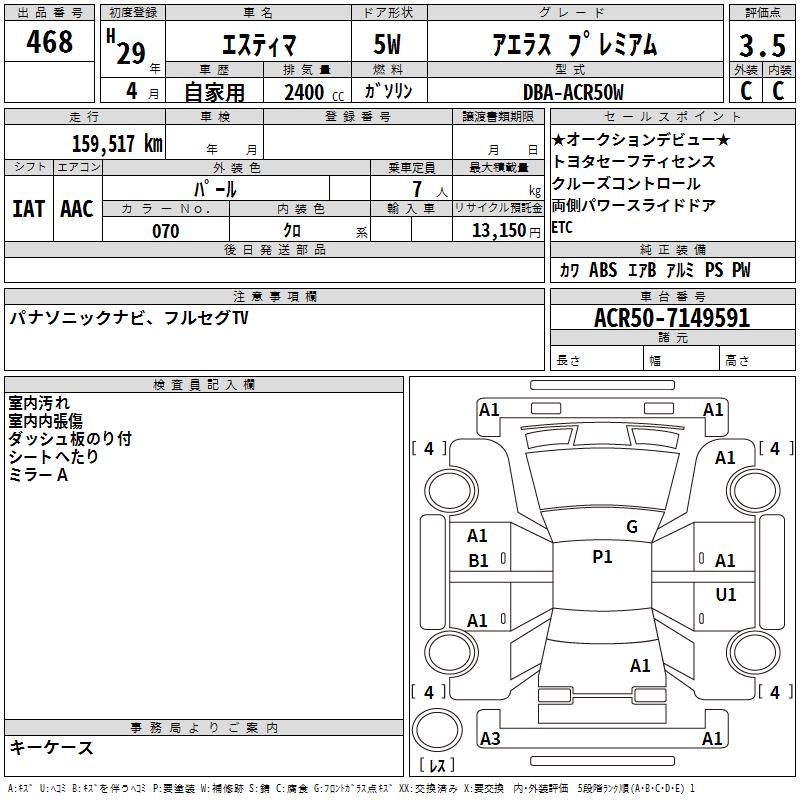Click the lot number 468
The height and width of the screenshot is (800, 800).
click(x=49, y=41)
